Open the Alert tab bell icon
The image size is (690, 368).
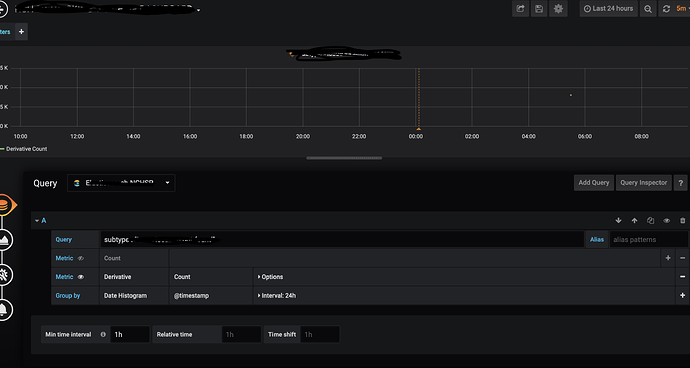(x=4, y=310)
